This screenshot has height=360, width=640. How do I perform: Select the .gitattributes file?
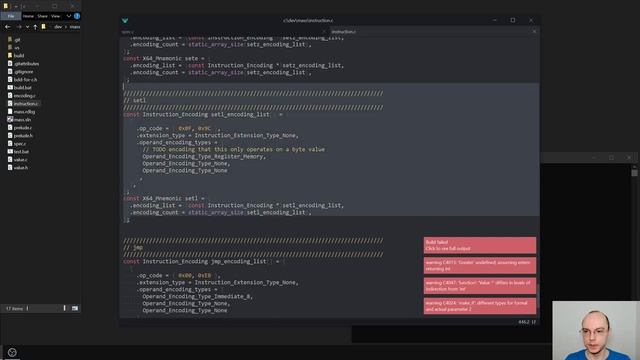pyautogui.click(x=26, y=64)
